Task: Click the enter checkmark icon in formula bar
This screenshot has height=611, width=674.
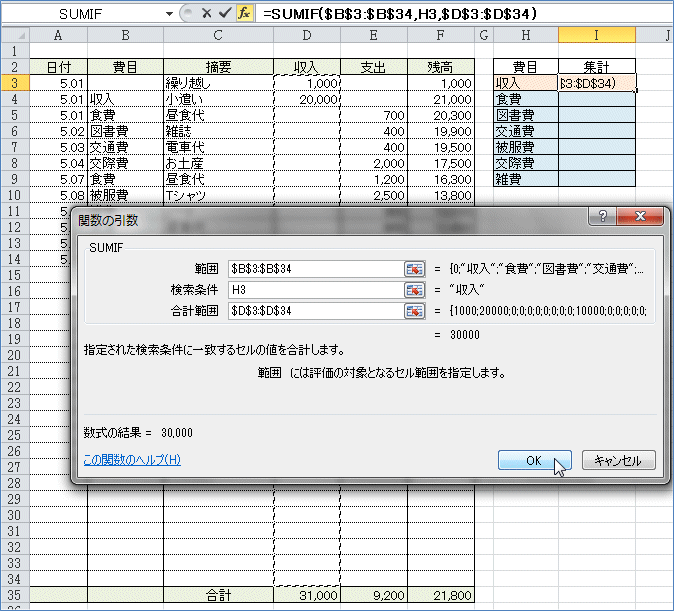Action: point(225,15)
